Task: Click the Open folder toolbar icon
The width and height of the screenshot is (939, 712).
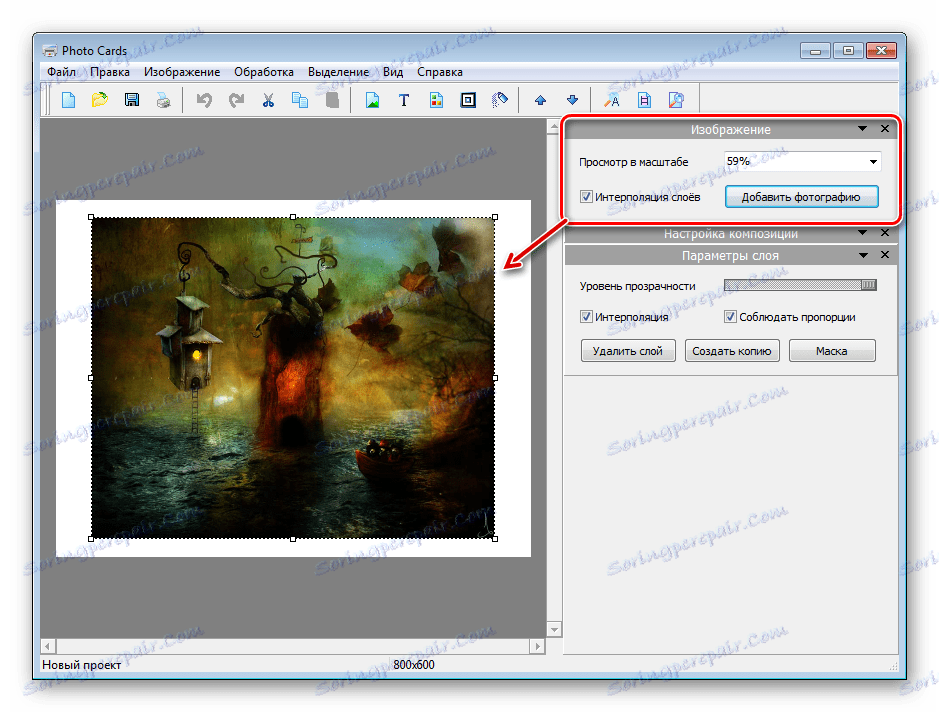Action: coord(100,100)
